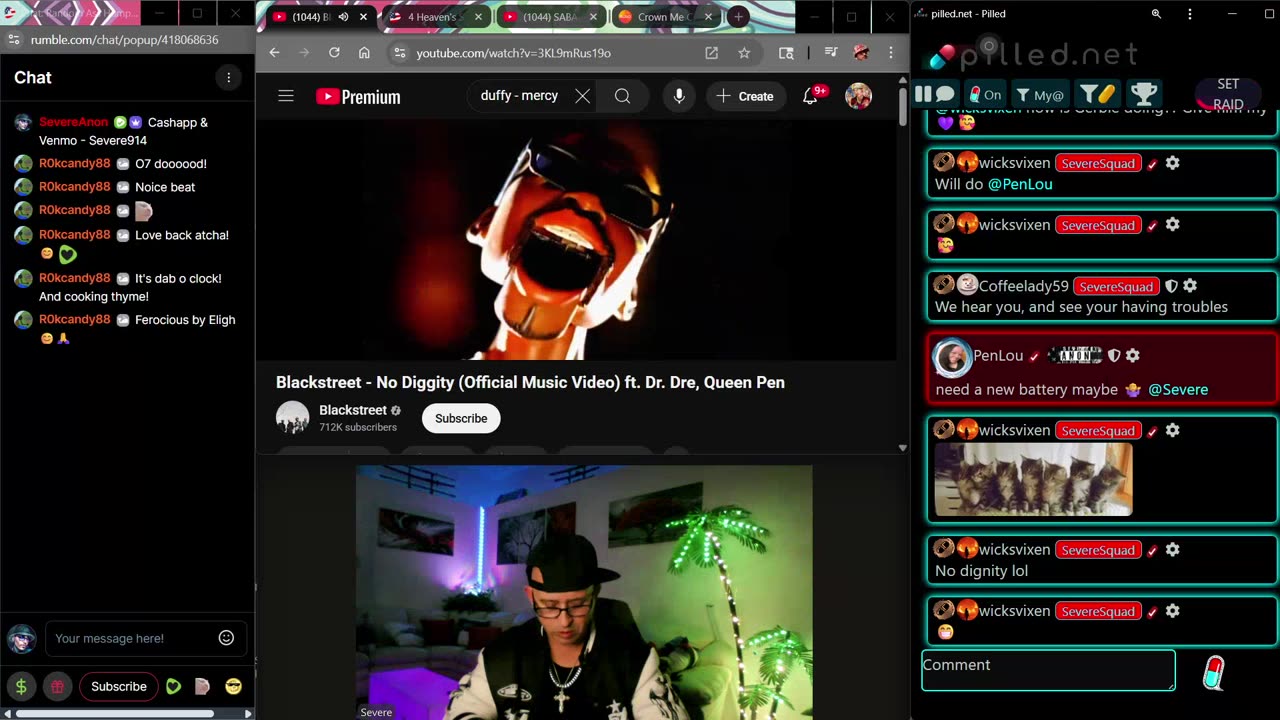Open gear settings on PenLou message
Screen dimensions: 1280x720
point(1132,355)
